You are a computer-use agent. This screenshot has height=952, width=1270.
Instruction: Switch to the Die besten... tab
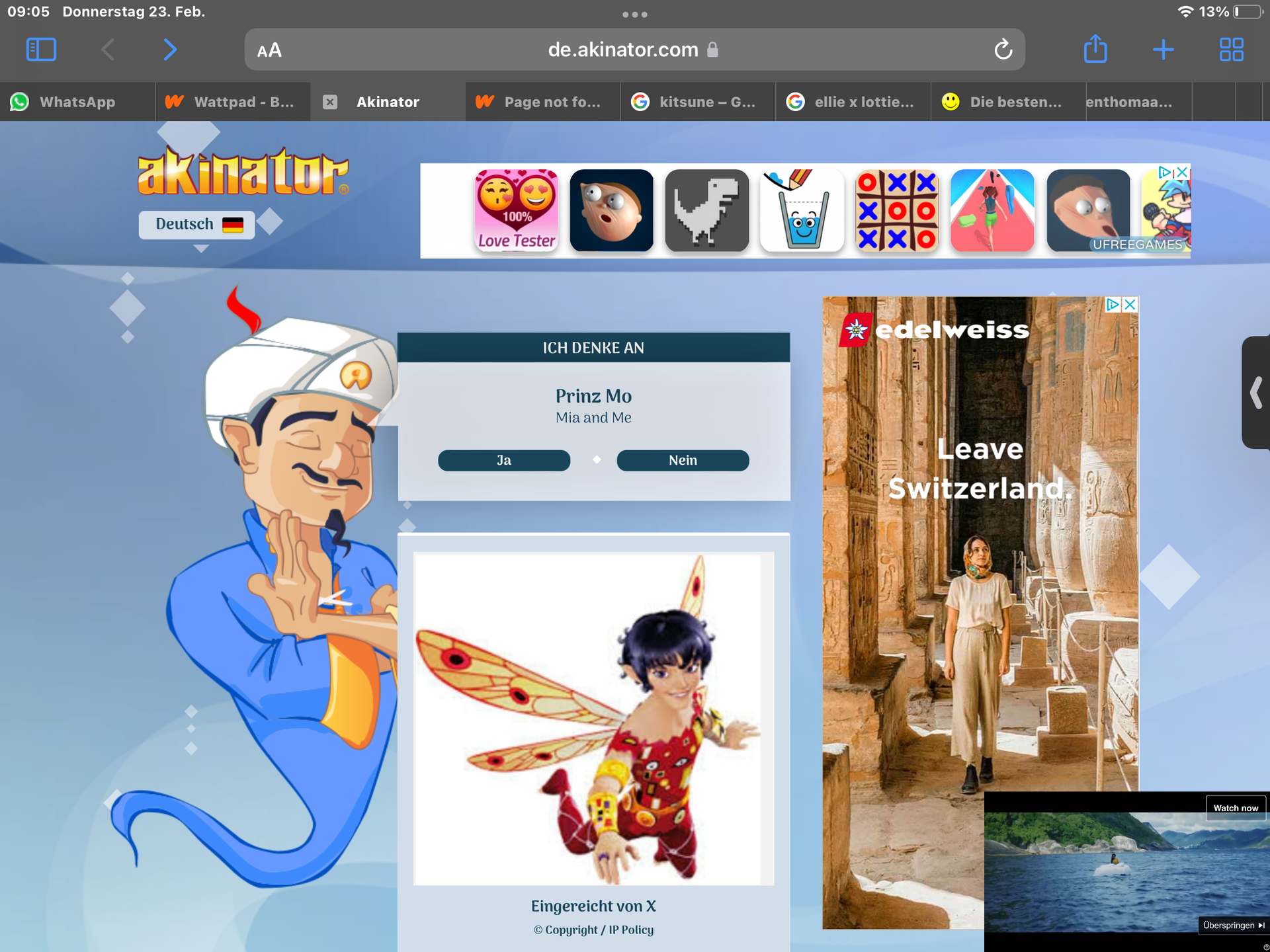coord(1008,102)
